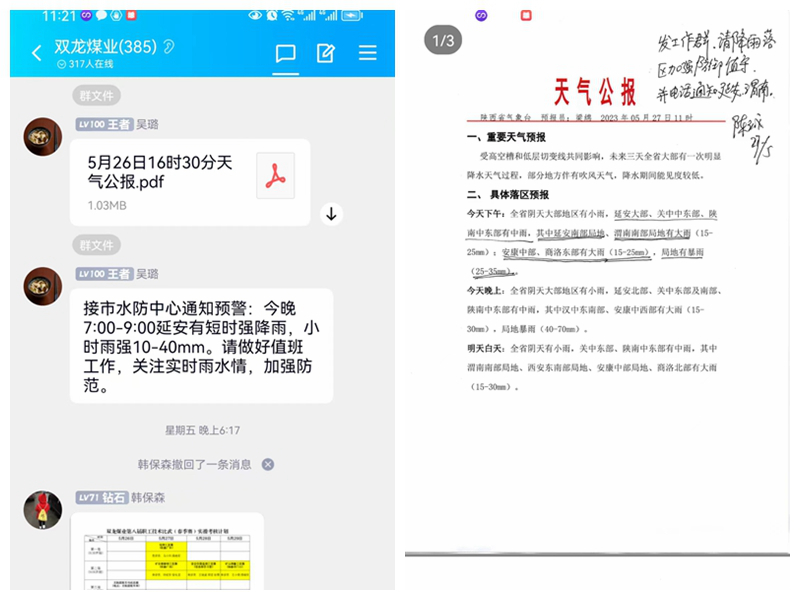Open the hamburger menu in chat header

click(x=368, y=53)
